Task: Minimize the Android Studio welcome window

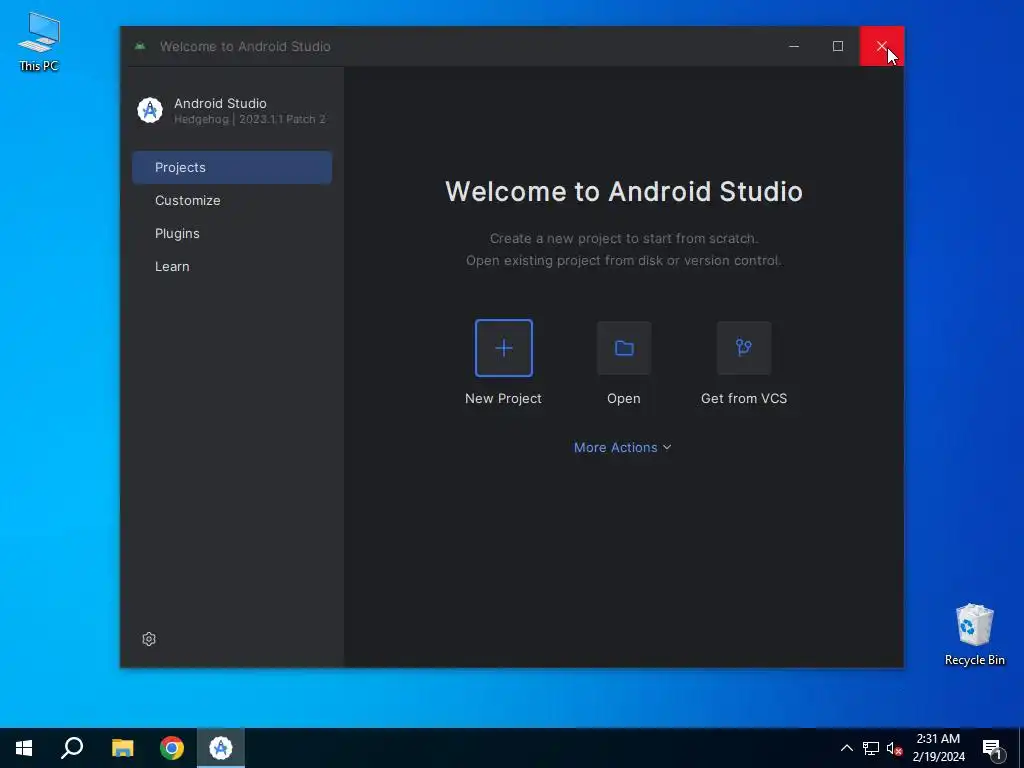Action: tap(794, 46)
